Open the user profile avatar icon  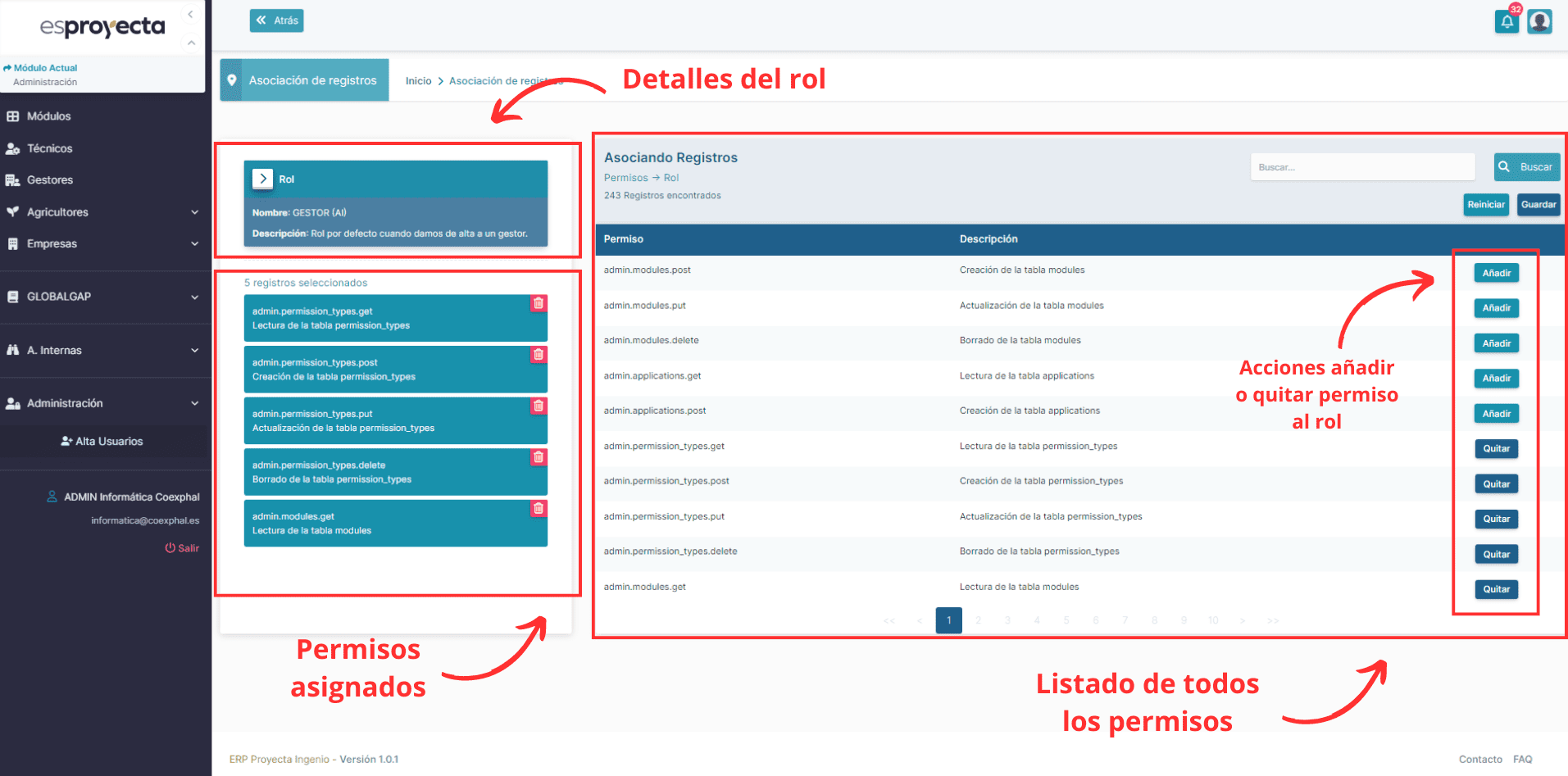[1539, 22]
